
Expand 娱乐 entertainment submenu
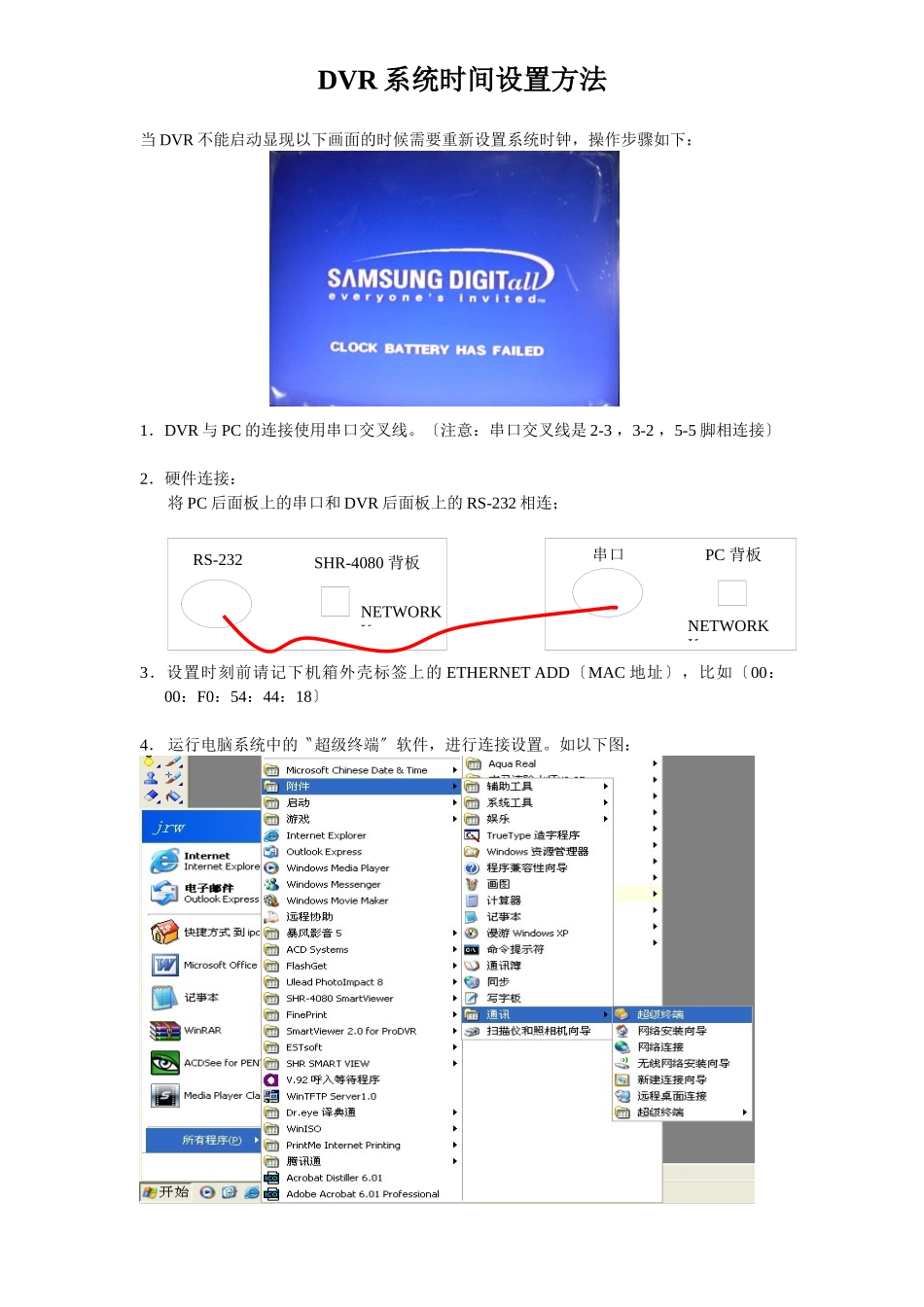click(537, 819)
